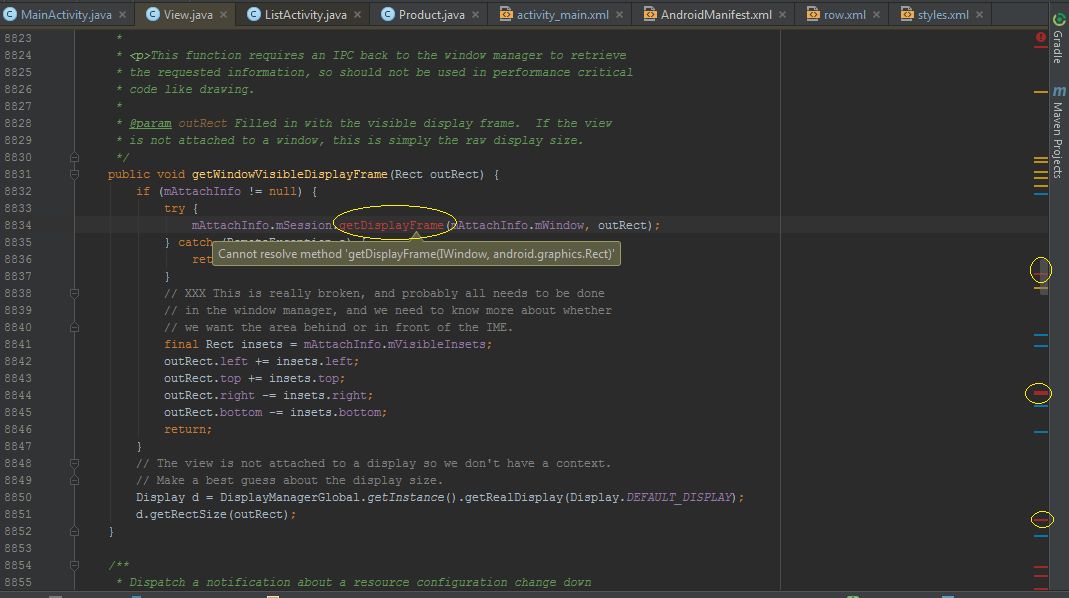The image size is (1069, 598).
Task: Collapse the getWindowVisibleDisplayFrame method fold on line 8831
Action: (74, 174)
